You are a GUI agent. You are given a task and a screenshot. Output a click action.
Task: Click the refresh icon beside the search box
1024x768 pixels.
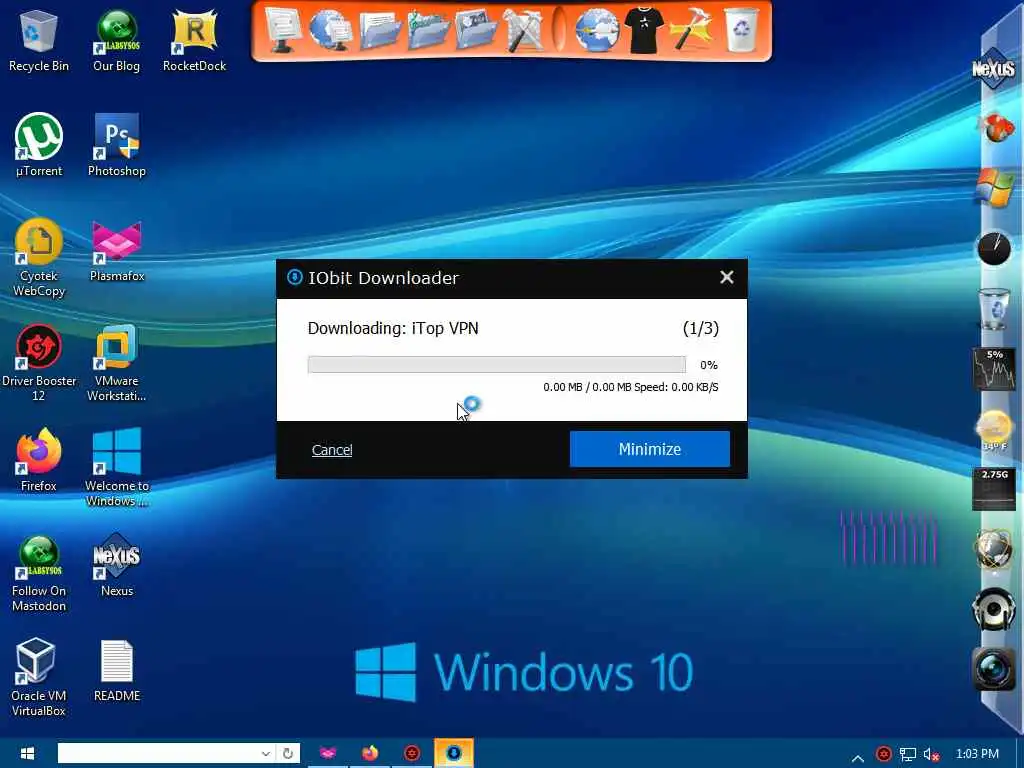pos(288,754)
